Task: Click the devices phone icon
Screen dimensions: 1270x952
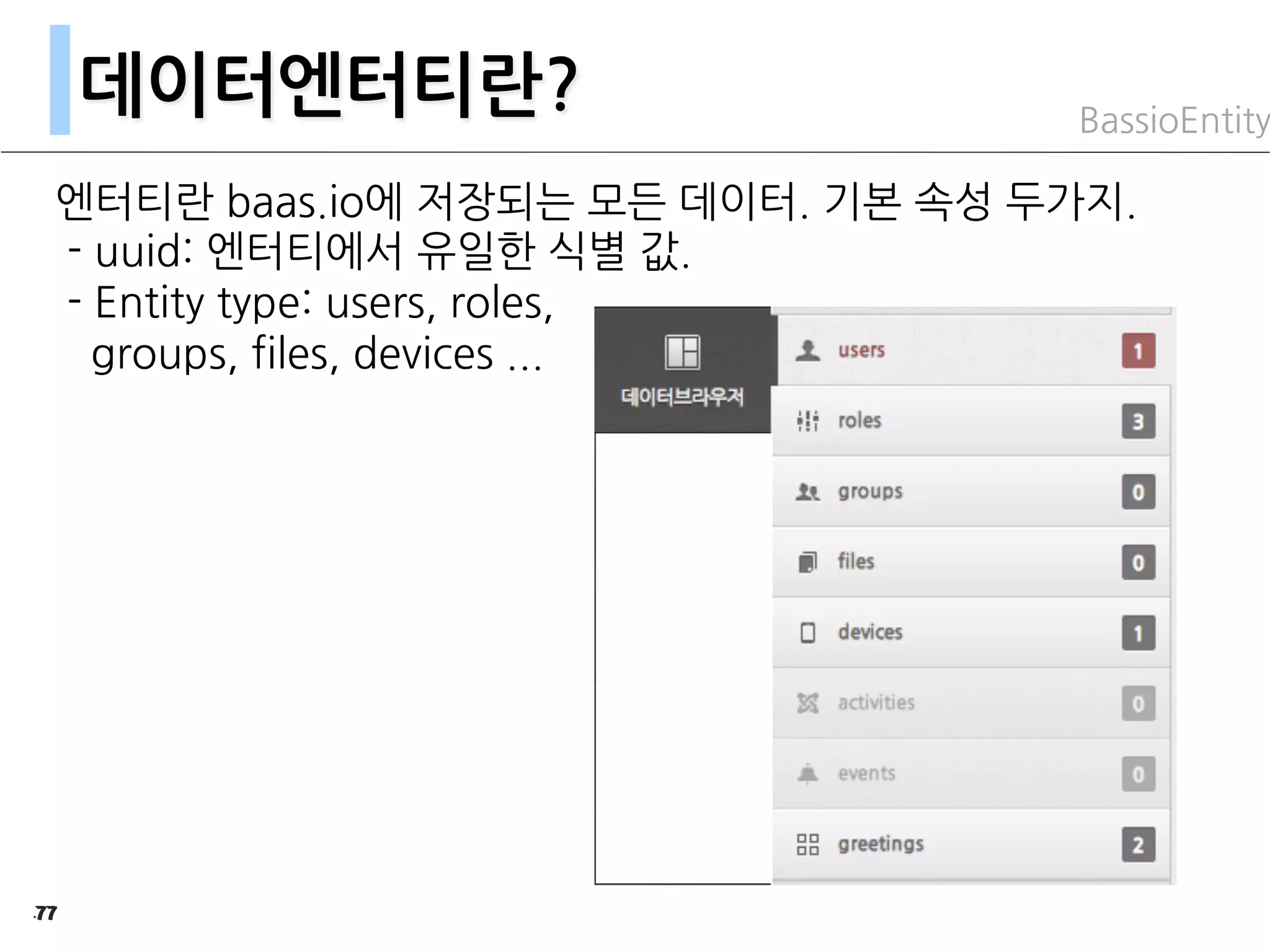Action: (807, 633)
